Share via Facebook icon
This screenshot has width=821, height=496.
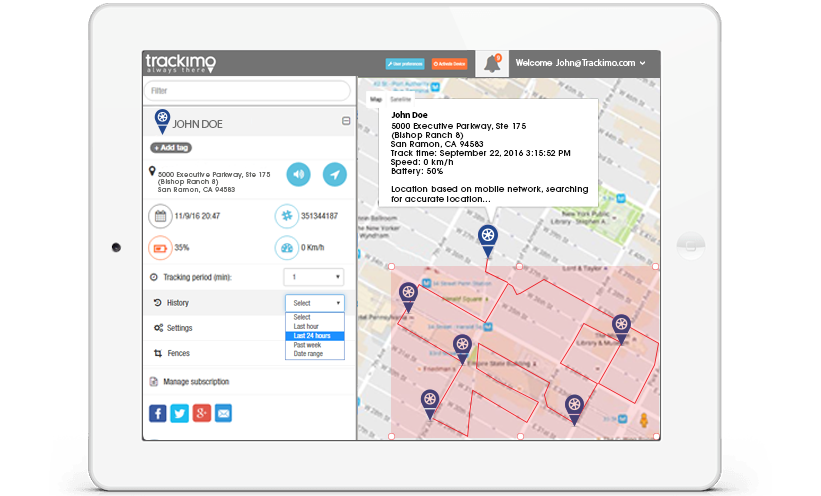point(158,413)
